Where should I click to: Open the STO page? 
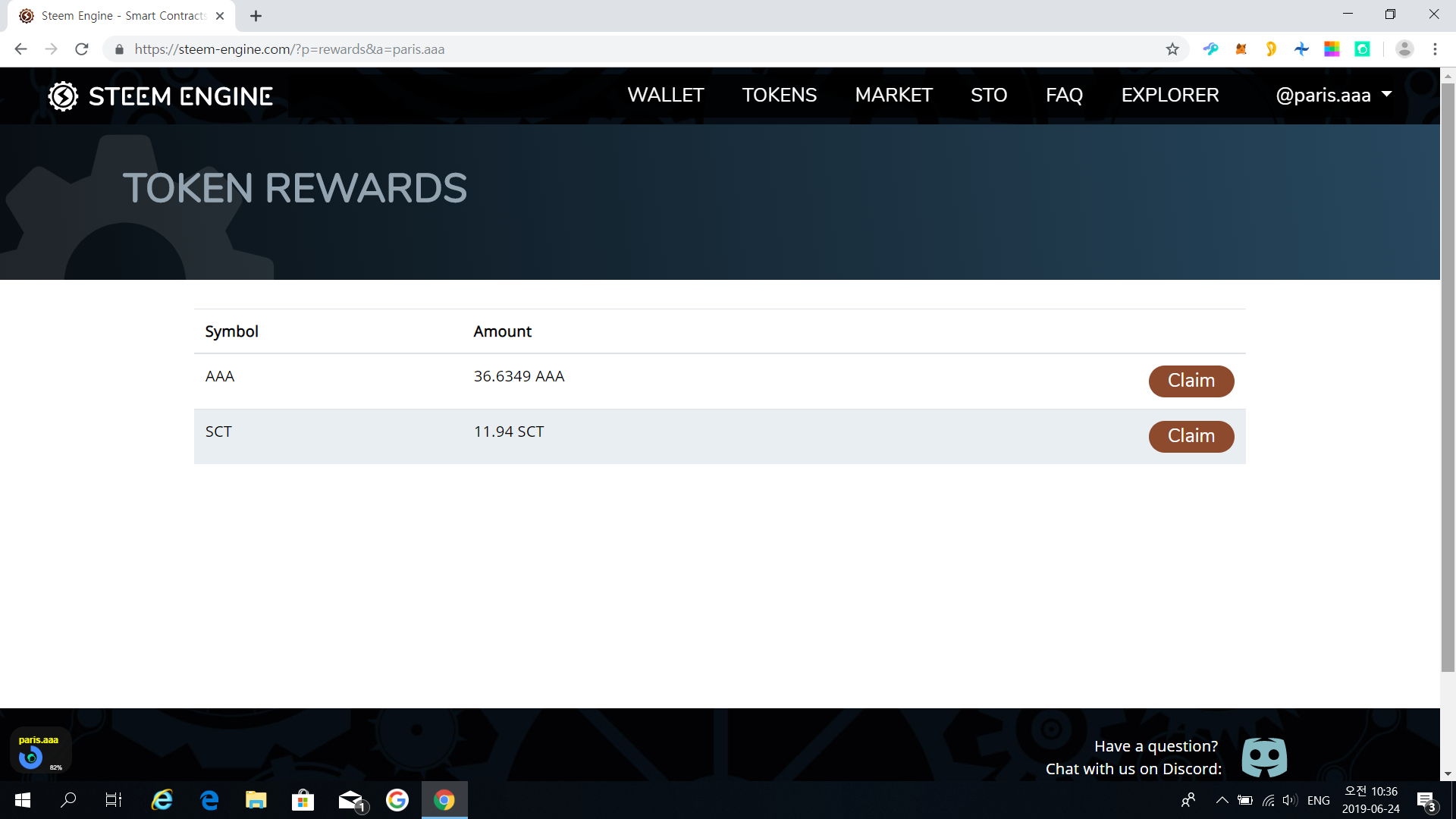pos(989,96)
